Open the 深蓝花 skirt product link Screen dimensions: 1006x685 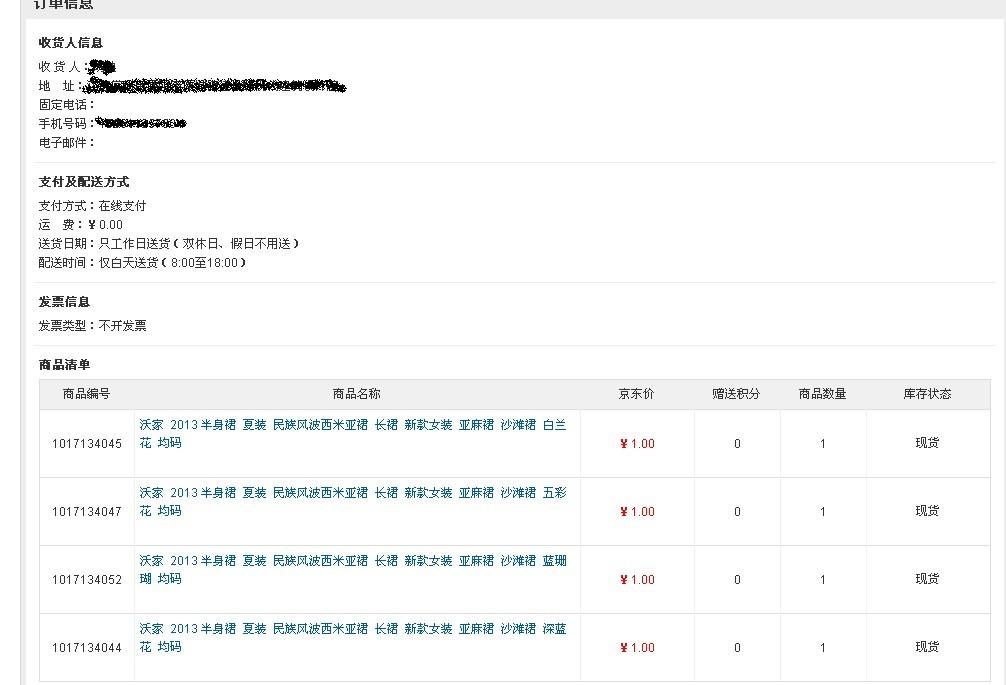click(x=352, y=629)
